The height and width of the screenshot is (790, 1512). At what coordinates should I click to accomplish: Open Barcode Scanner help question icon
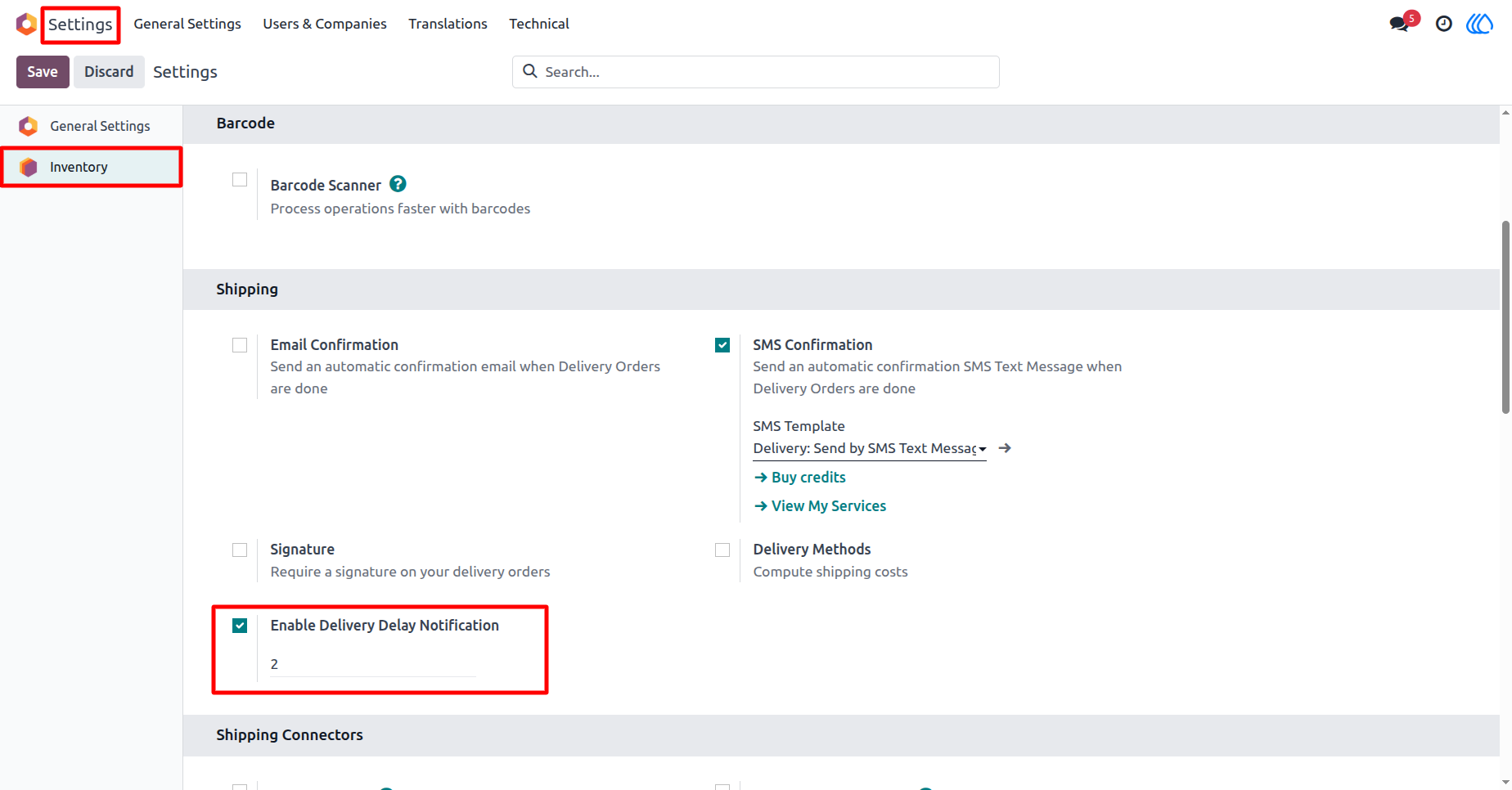tap(398, 184)
